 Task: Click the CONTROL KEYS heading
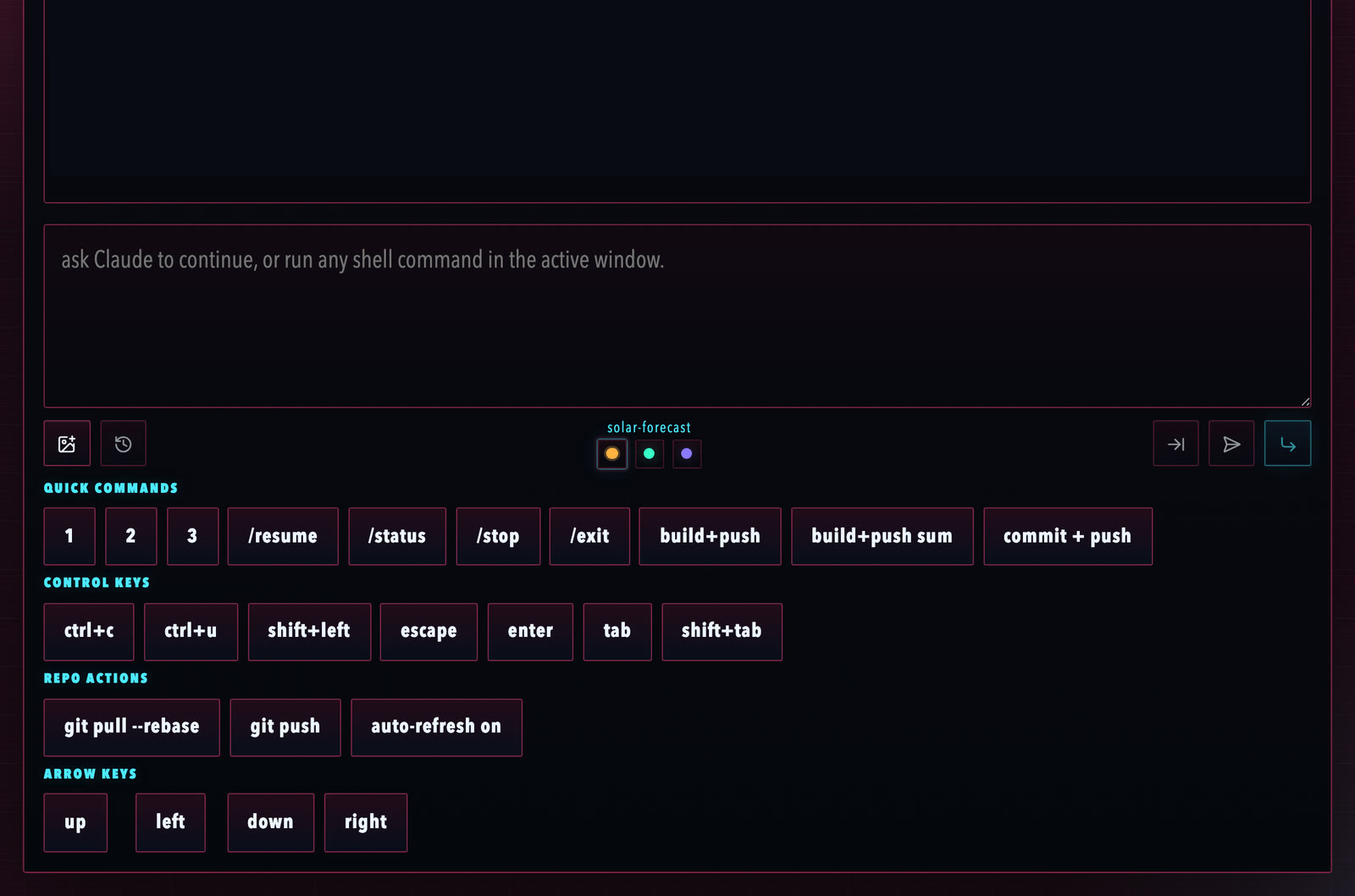pyautogui.click(x=97, y=583)
